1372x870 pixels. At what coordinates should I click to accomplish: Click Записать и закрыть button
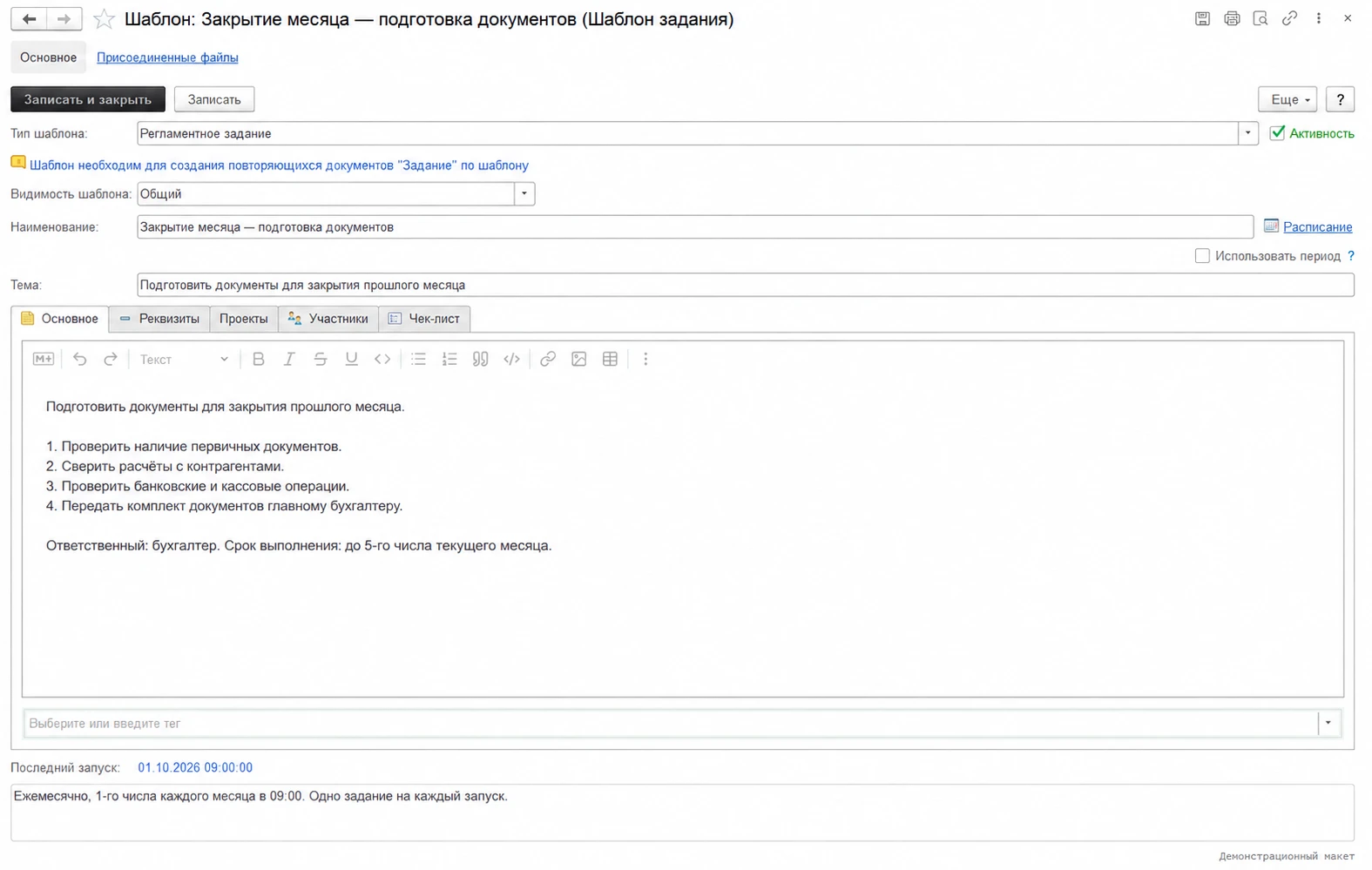pos(88,99)
